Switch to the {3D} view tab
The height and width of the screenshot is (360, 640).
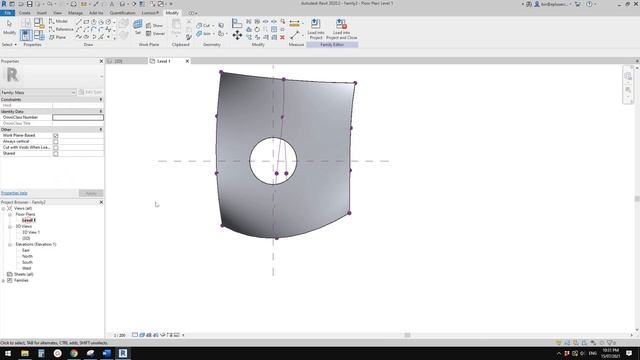coord(127,61)
